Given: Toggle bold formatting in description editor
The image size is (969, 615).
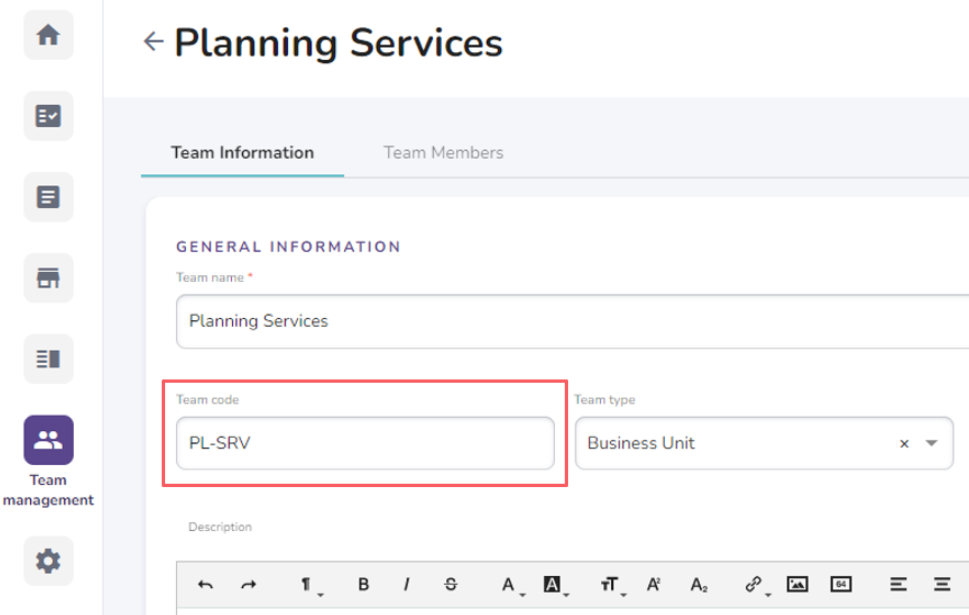Looking at the screenshot, I should click(364, 585).
